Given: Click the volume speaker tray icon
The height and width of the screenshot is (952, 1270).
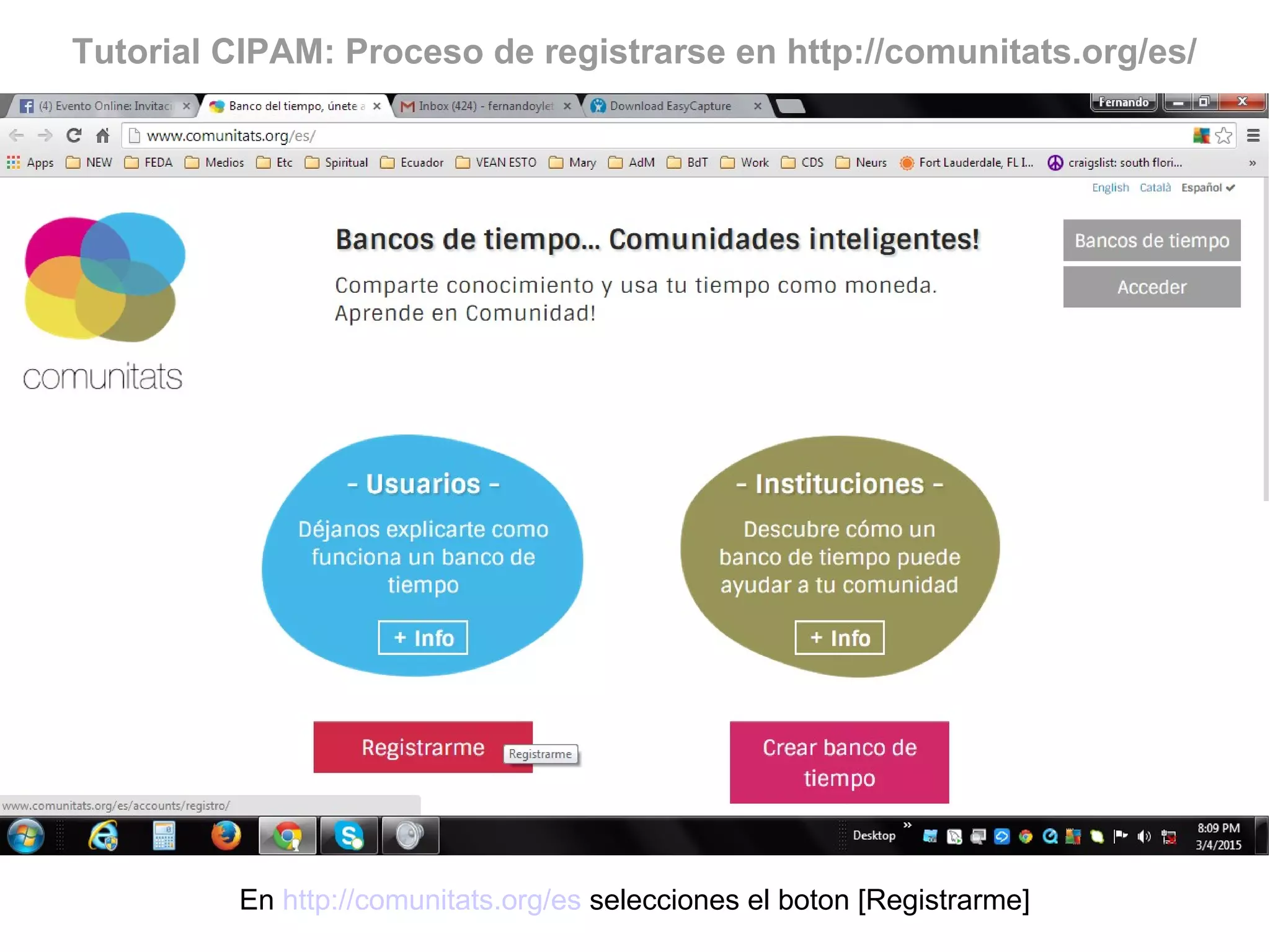Looking at the screenshot, I should [1144, 837].
